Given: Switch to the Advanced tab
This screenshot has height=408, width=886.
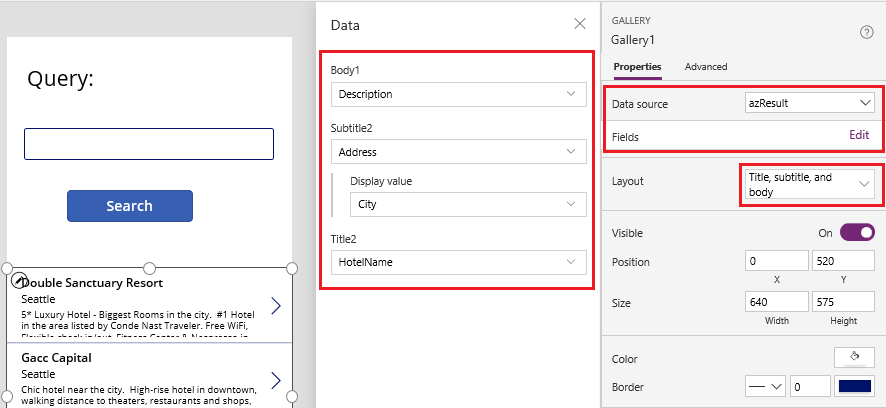Looking at the screenshot, I should coord(706,67).
